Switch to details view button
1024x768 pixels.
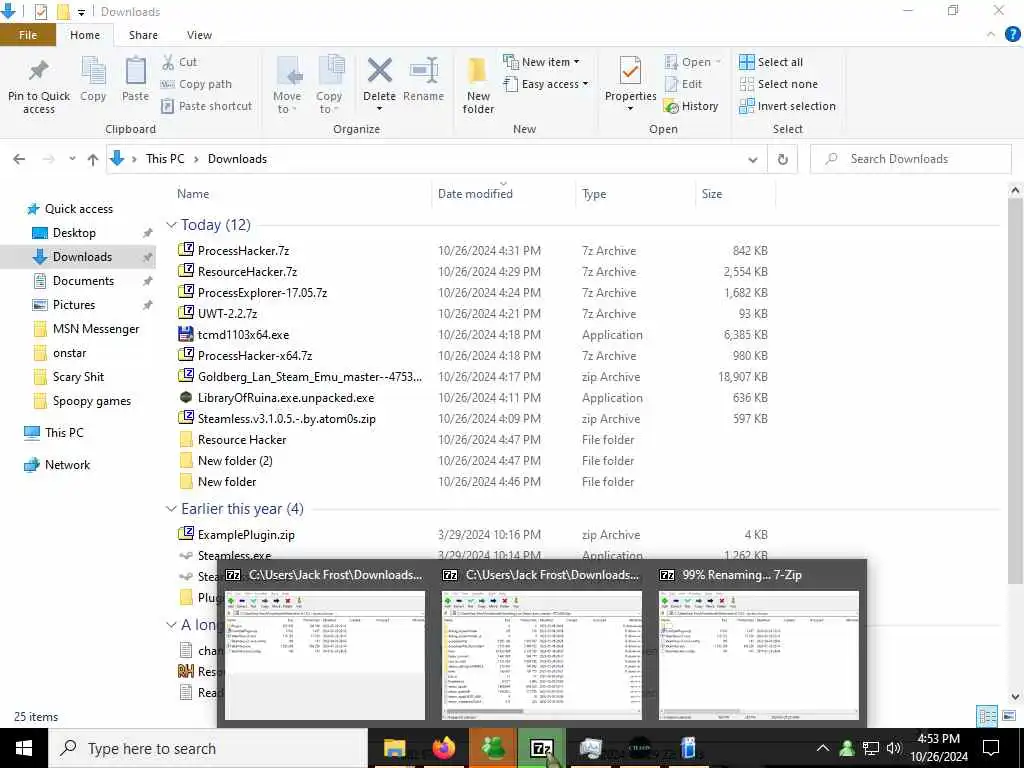987,716
